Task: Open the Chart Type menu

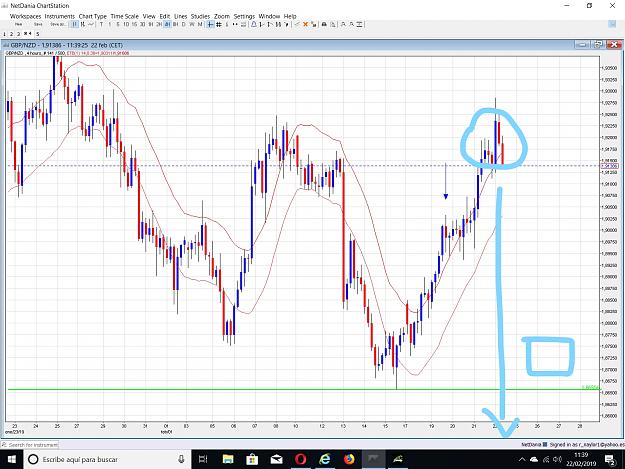Action: [x=93, y=16]
